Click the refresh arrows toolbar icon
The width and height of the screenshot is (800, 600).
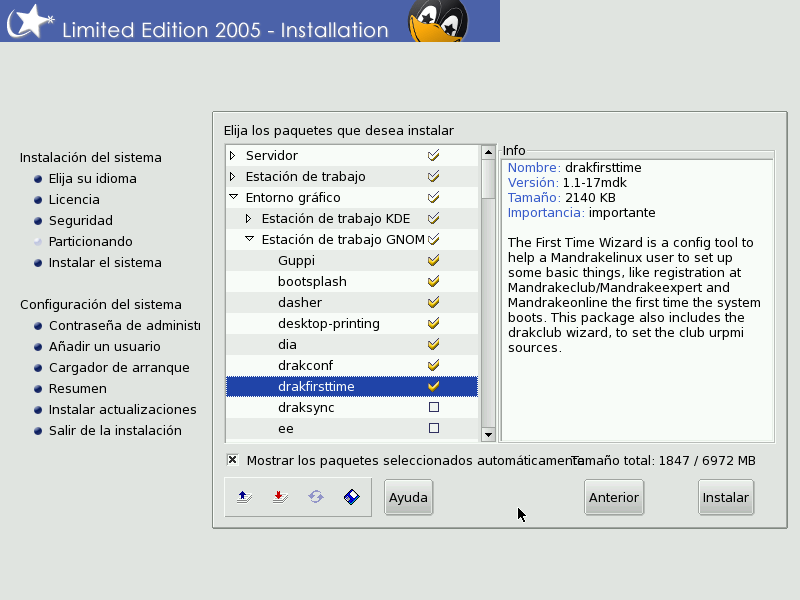pos(316,497)
